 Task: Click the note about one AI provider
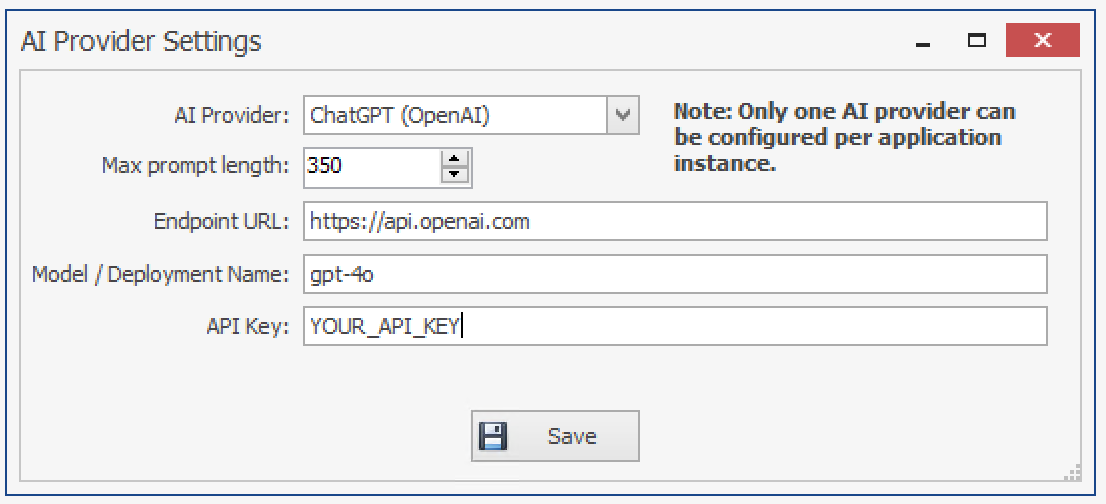[x=843, y=138]
